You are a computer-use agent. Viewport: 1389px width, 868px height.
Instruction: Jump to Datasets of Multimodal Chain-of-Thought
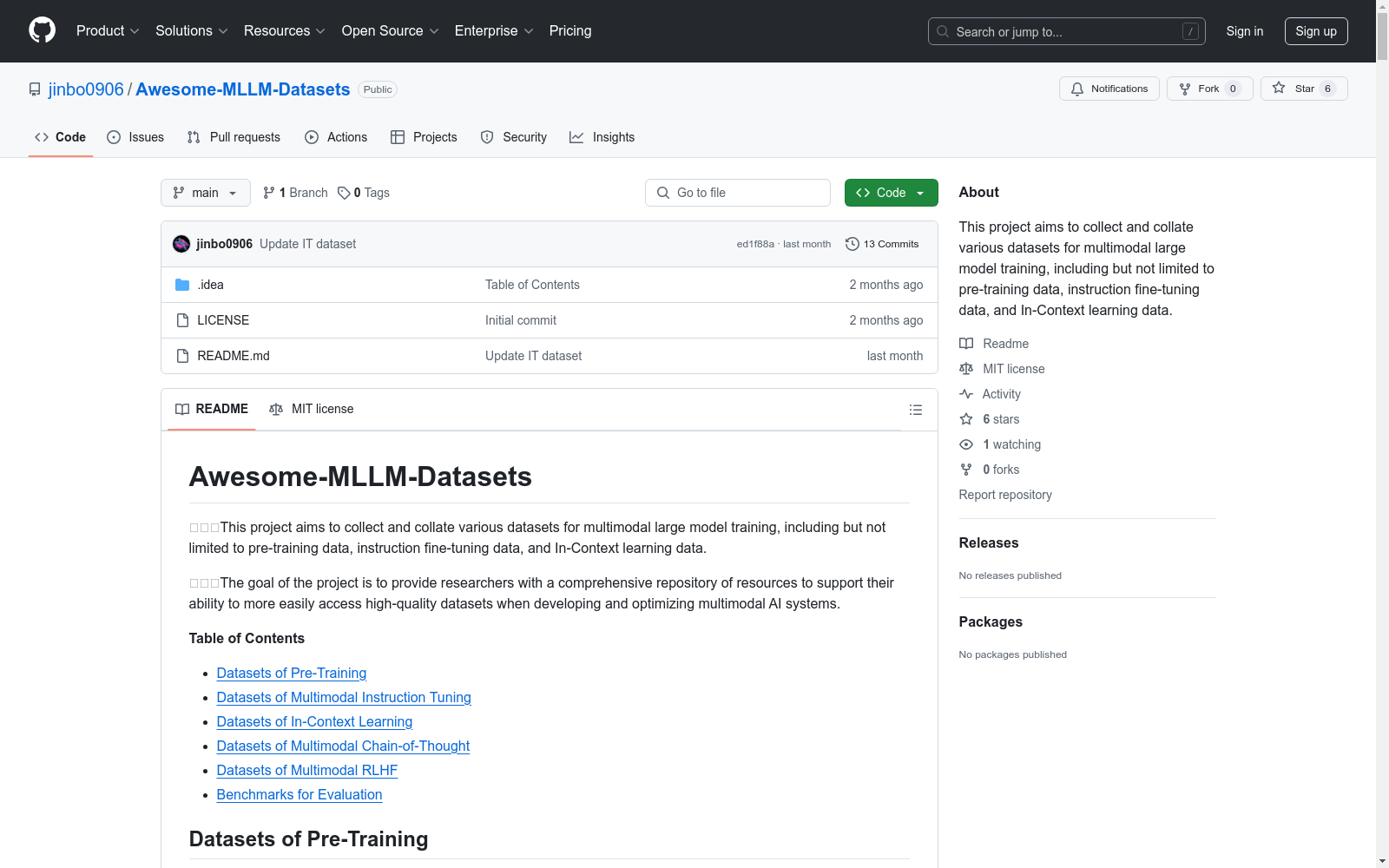(343, 746)
